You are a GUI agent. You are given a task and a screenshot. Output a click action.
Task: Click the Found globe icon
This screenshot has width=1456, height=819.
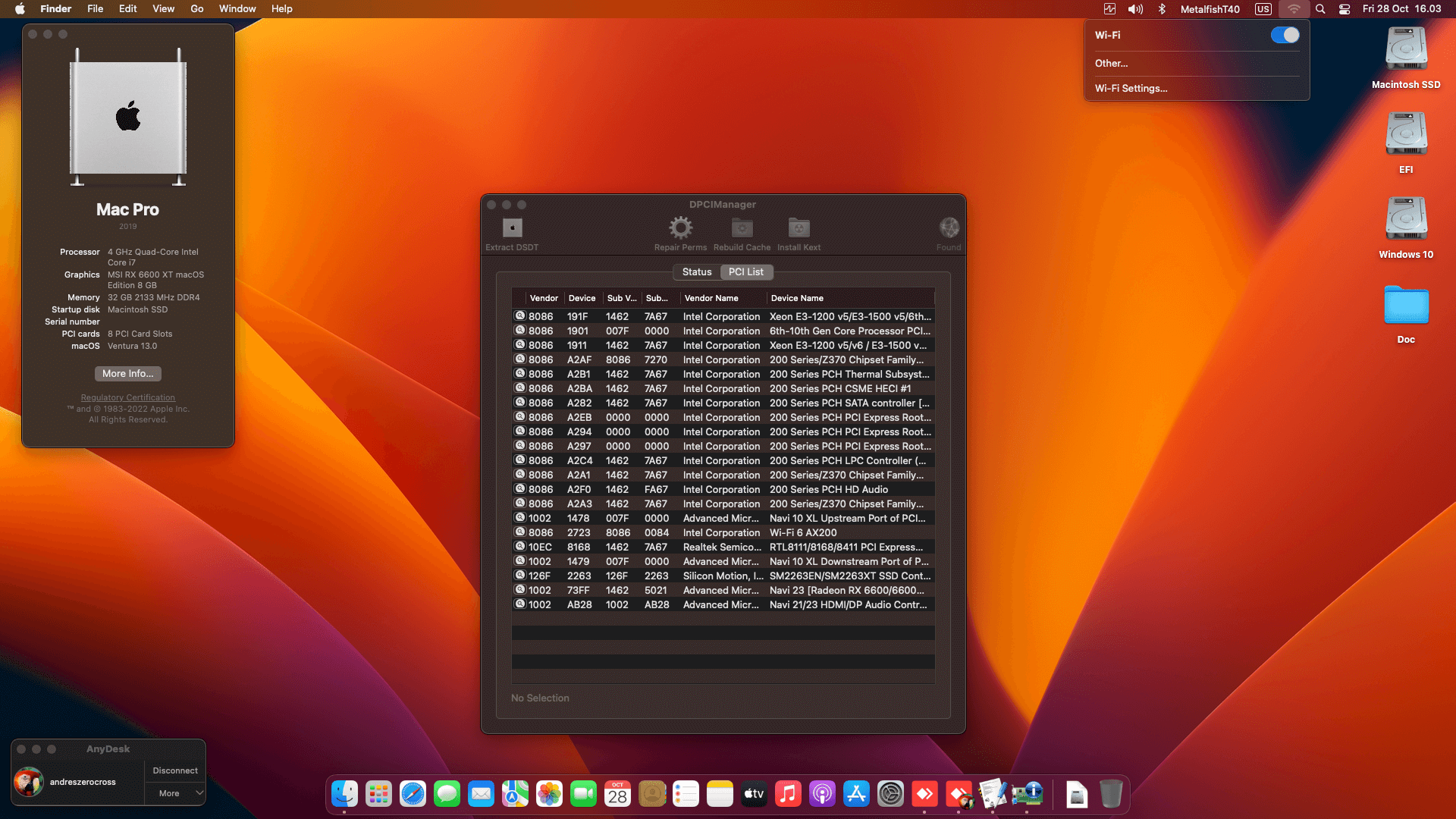tap(949, 228)
